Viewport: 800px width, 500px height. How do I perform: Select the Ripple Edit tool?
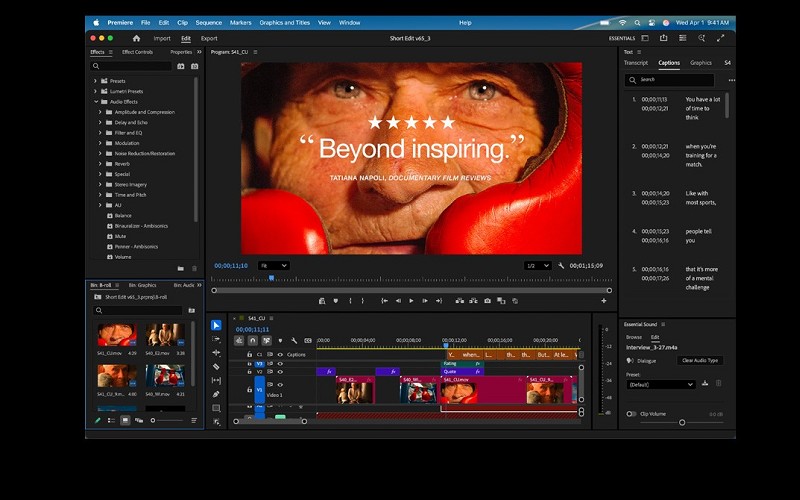pyautogui.click(x=216, y=353)
